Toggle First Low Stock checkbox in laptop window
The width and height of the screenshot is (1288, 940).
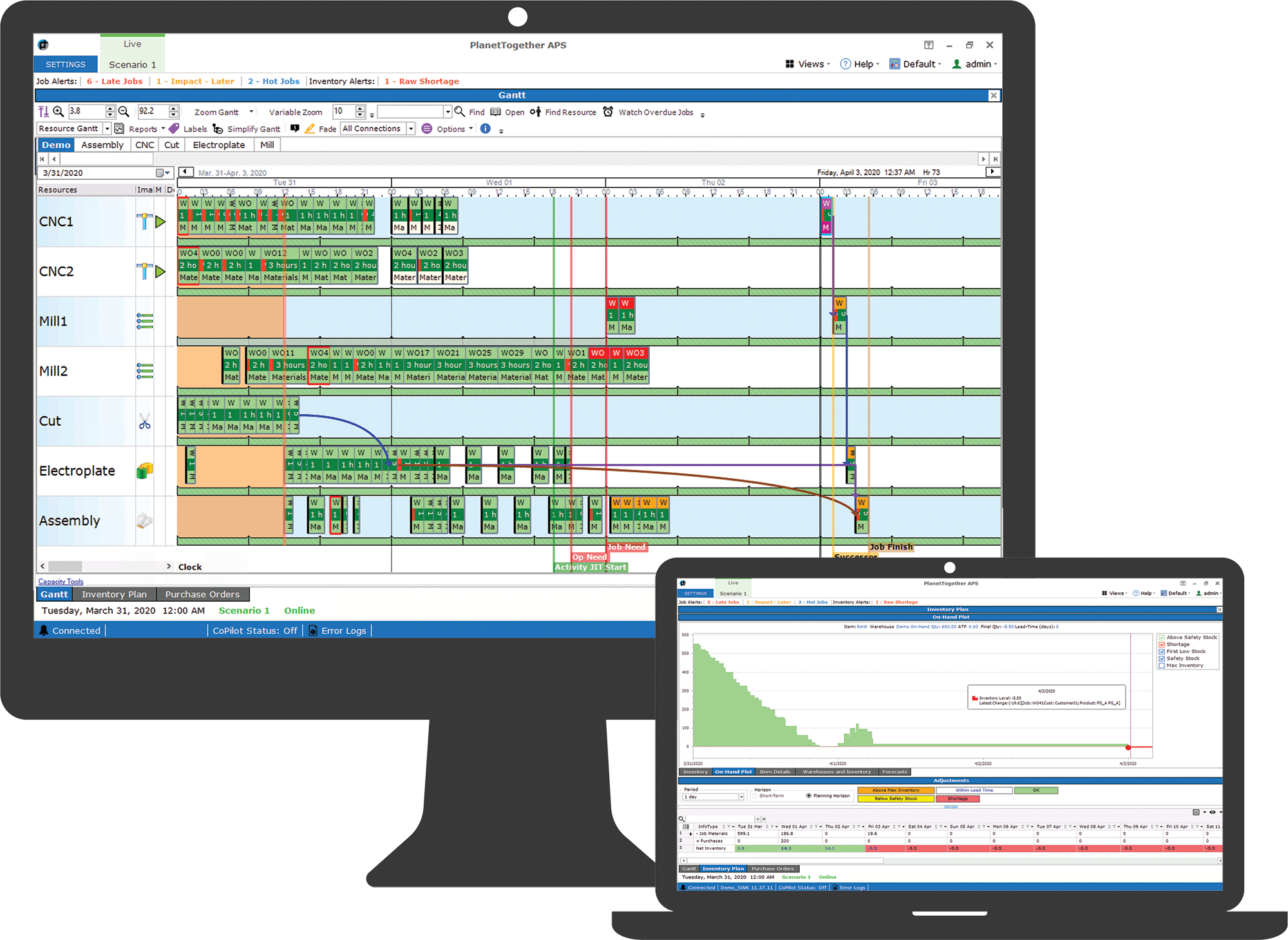[x=1162, y=651]
